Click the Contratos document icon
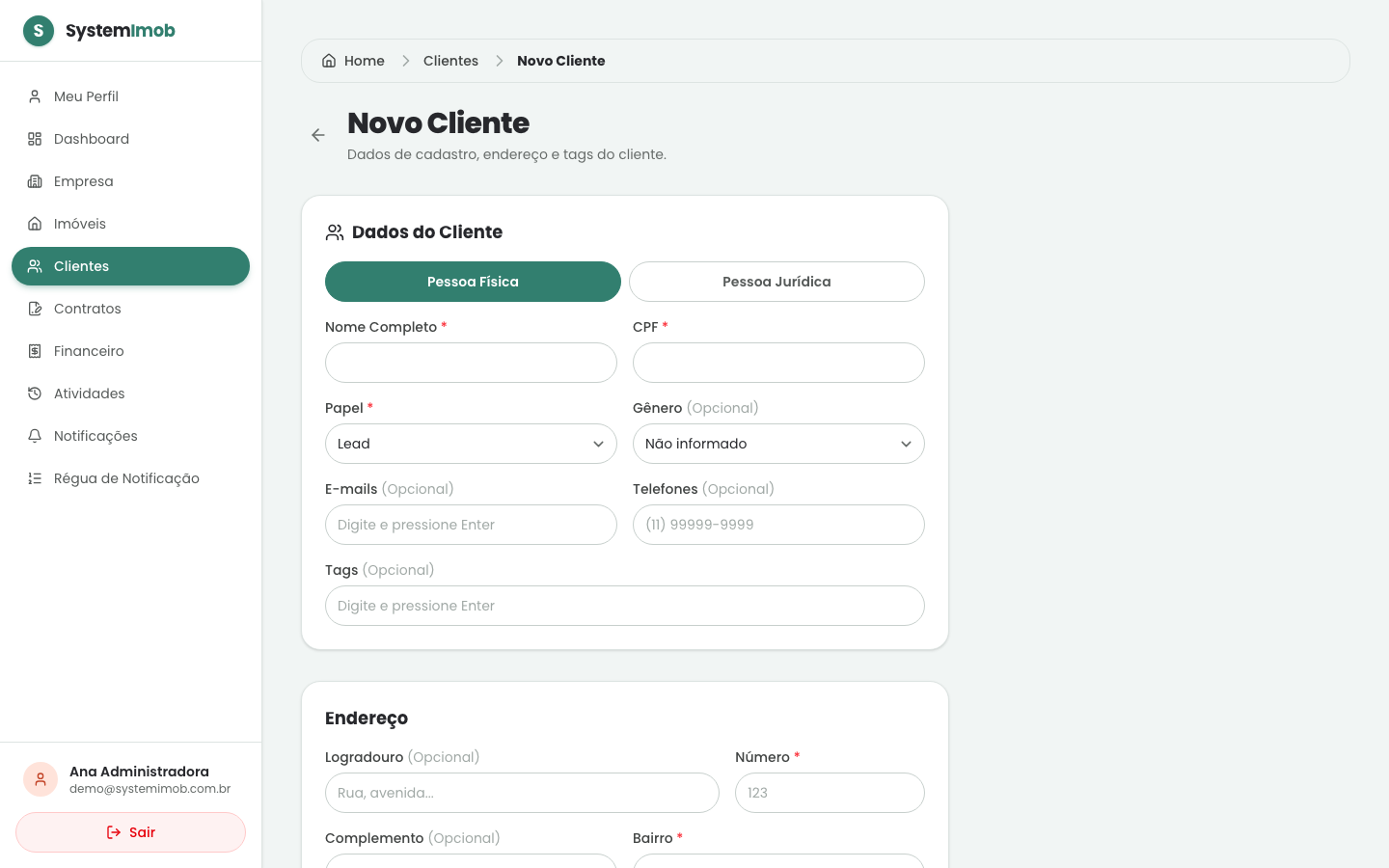This screenshot has width=1389, height=868. coord(35,309)
